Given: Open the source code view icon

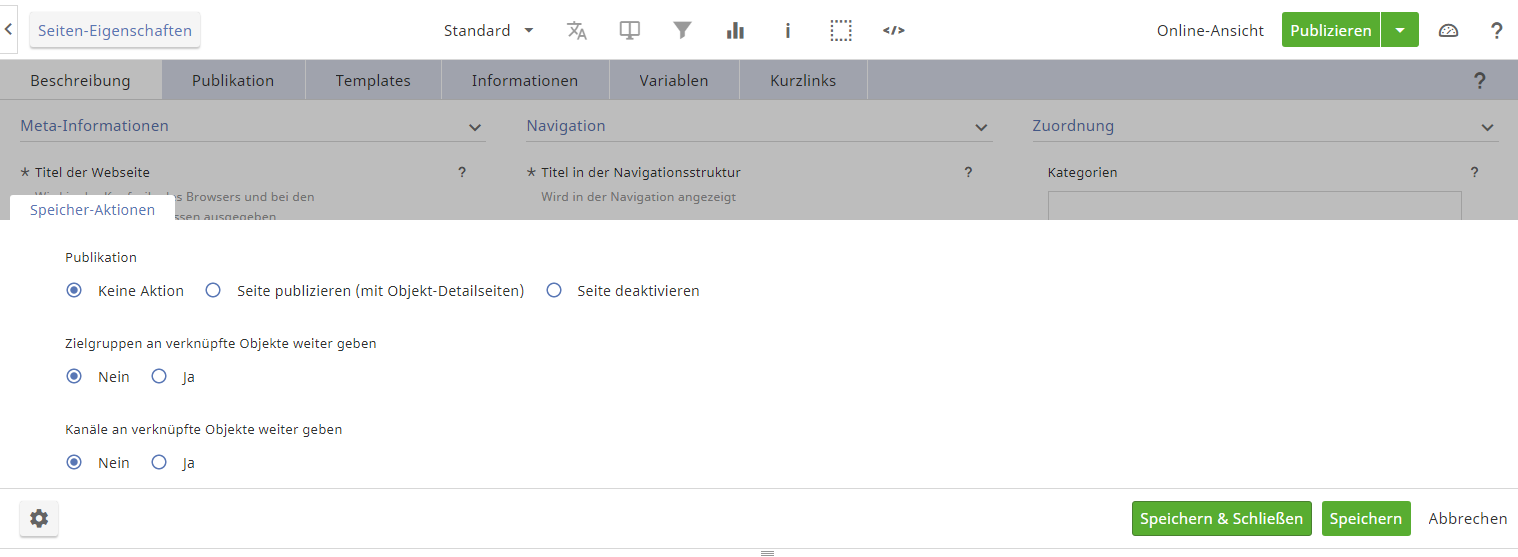Looking at the screenshot, I should coord(894,30).
